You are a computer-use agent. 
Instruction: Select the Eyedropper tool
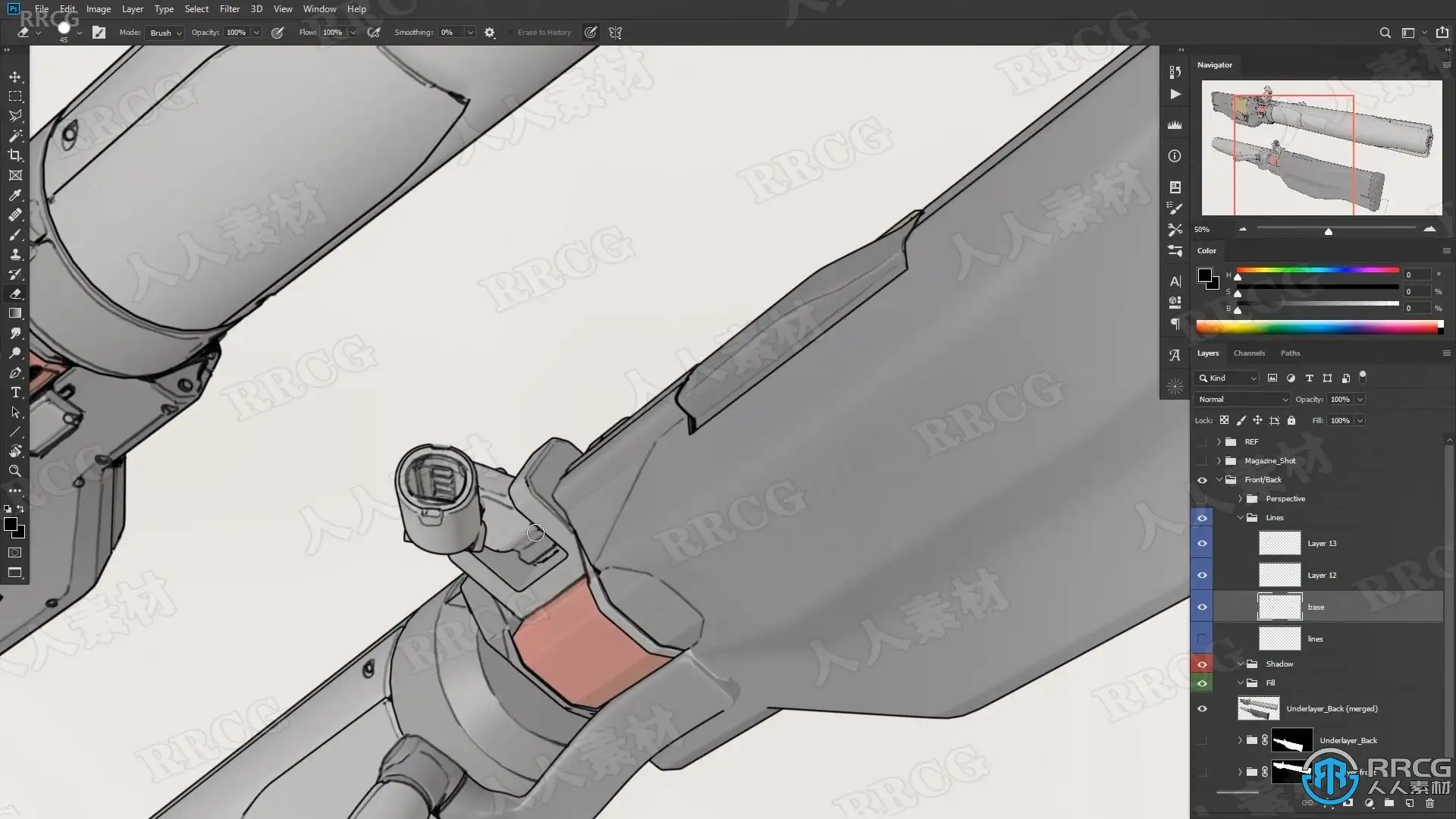pos(15,195)
